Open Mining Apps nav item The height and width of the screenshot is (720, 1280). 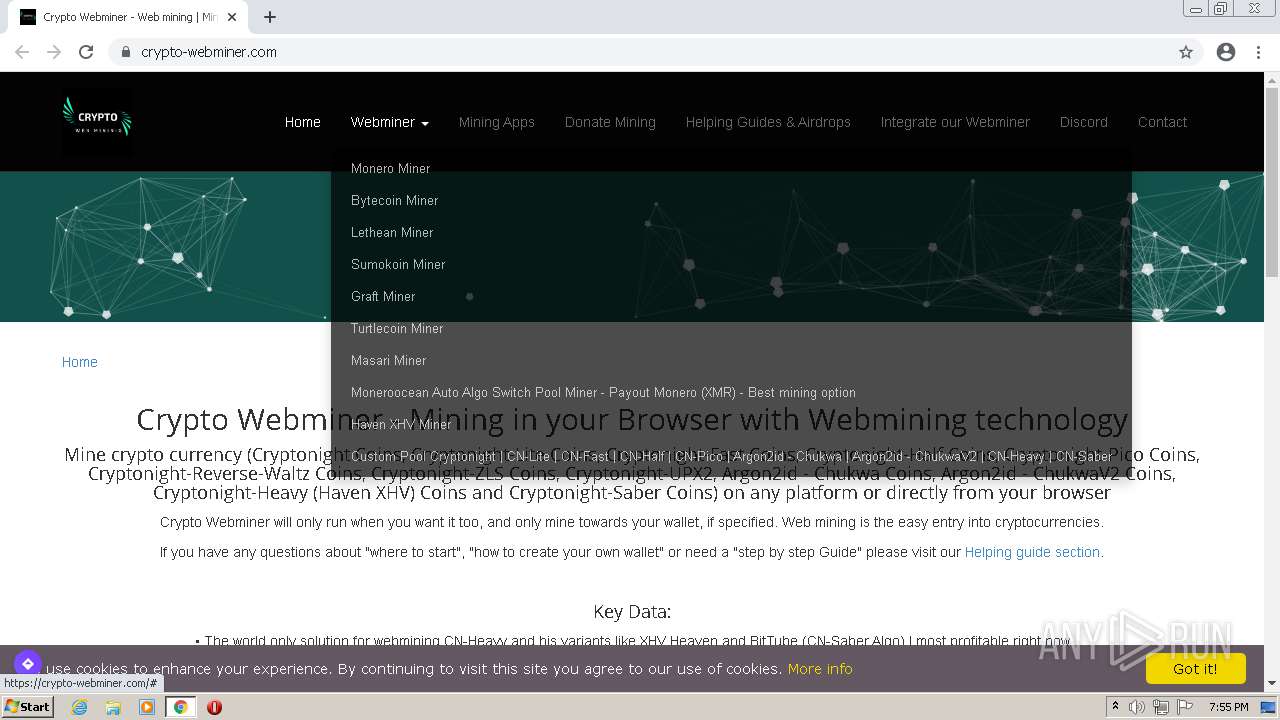pos(496,122)
